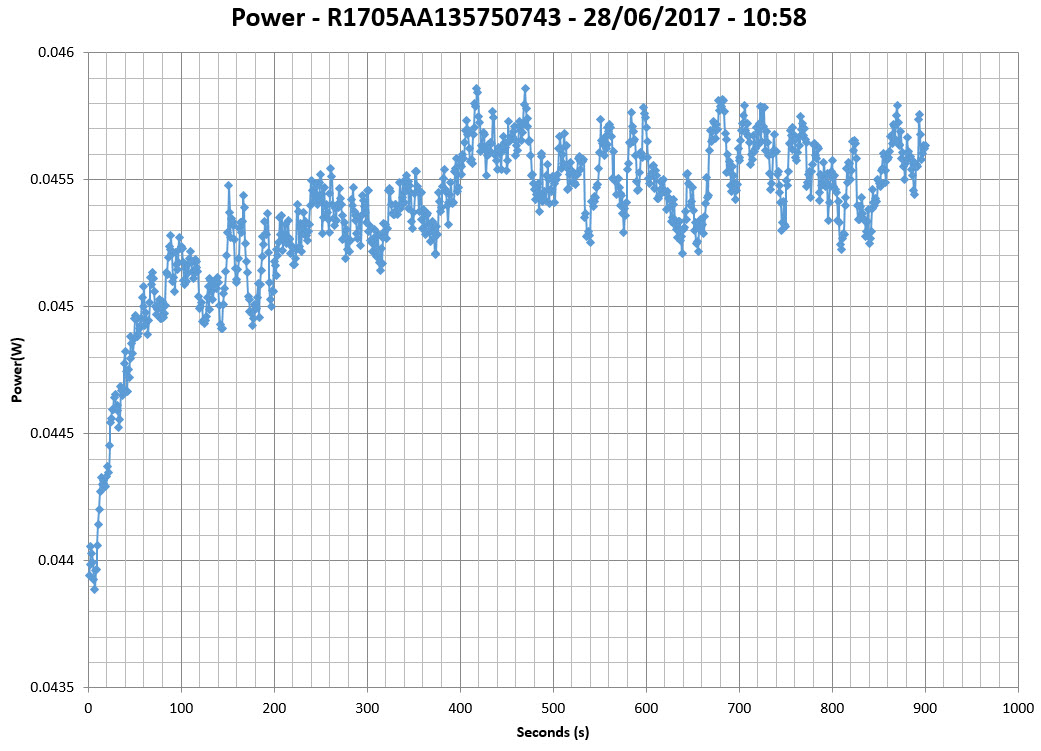
Task: Click the Seconds (s) horizontal axis title
Action: pyautogui.click(x=552, y=733)
